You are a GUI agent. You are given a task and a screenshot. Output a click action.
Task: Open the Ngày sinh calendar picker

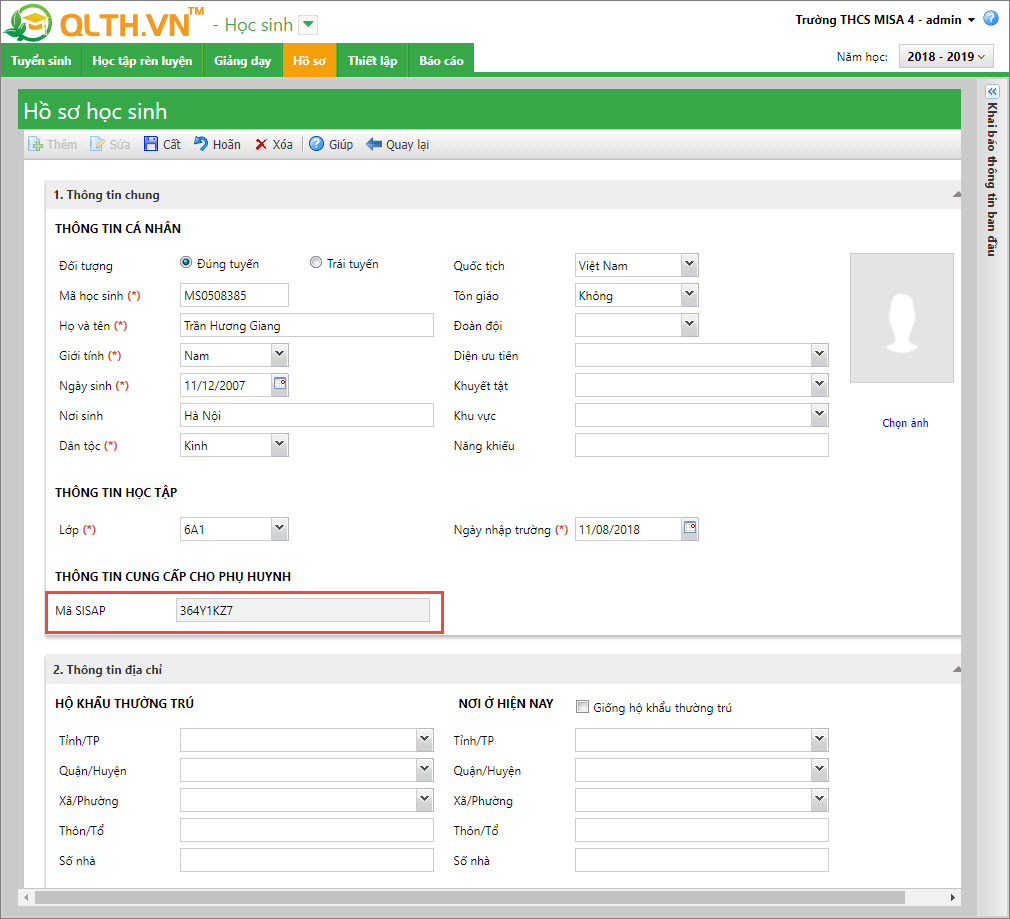(x=280, y=385)
